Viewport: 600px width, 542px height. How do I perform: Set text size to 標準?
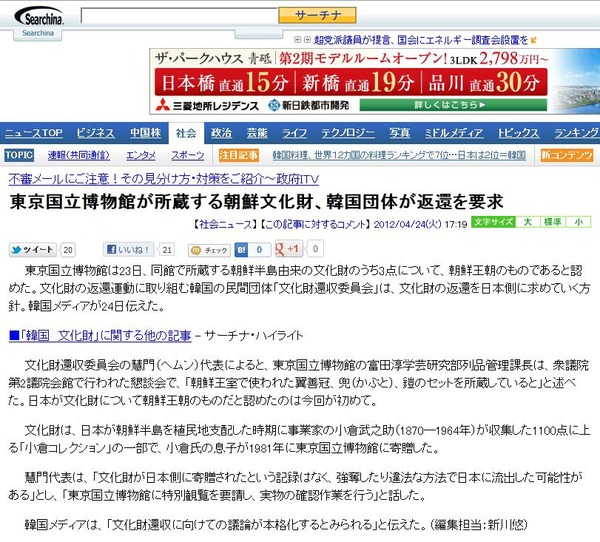(553, 222)
